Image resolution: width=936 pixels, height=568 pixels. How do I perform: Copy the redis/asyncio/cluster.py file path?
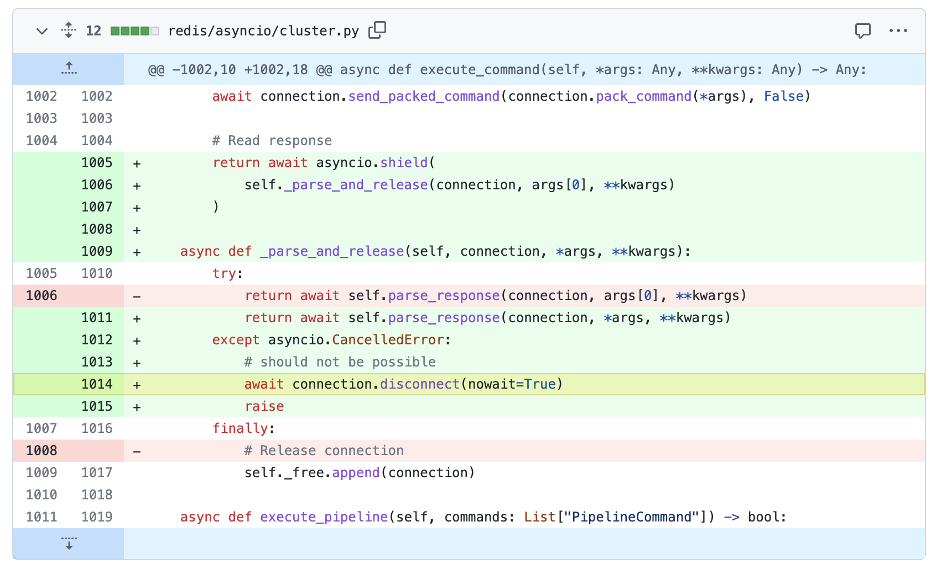(377, 31)
